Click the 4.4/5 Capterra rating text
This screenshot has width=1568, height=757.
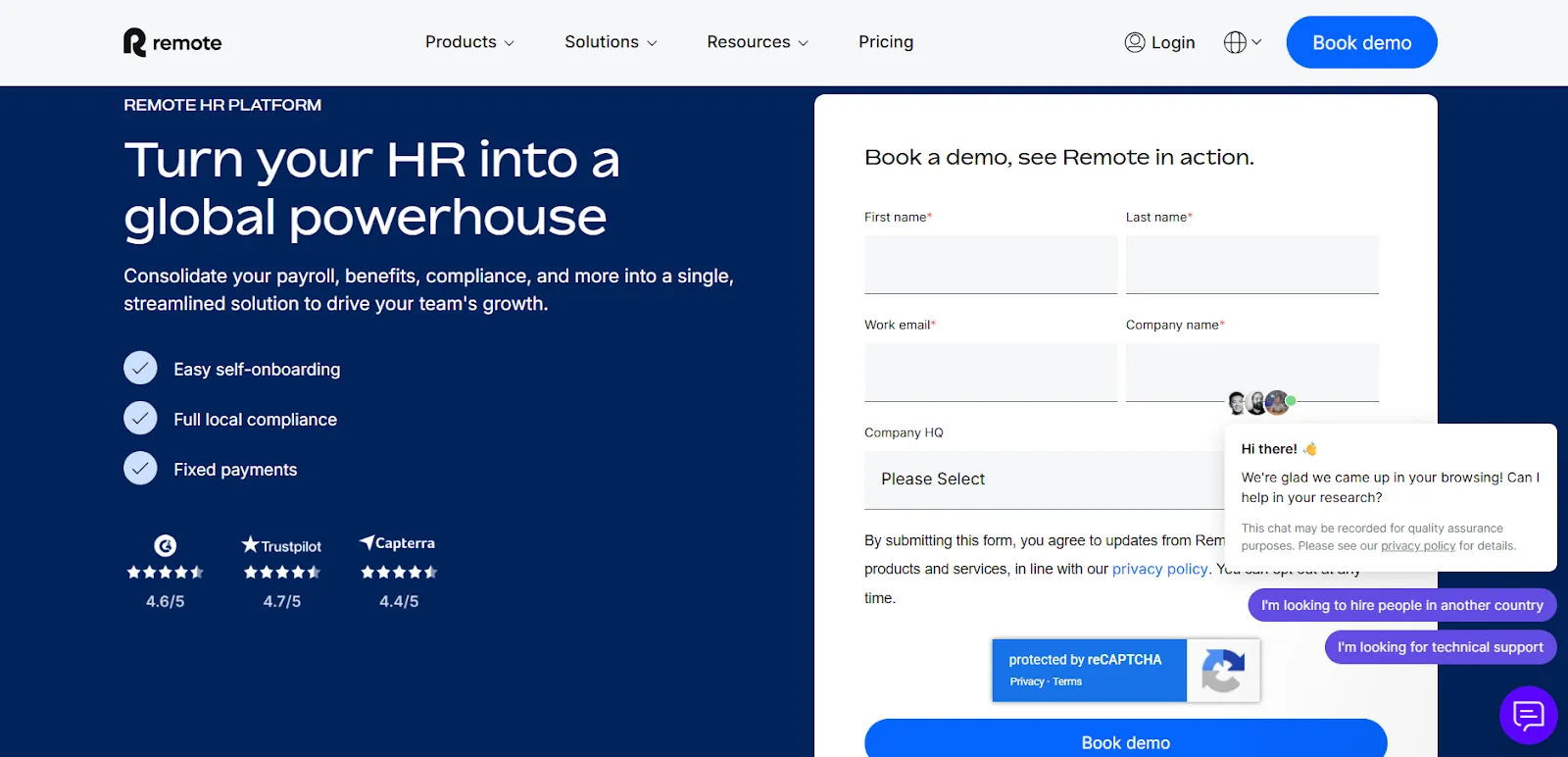[399, 601]
